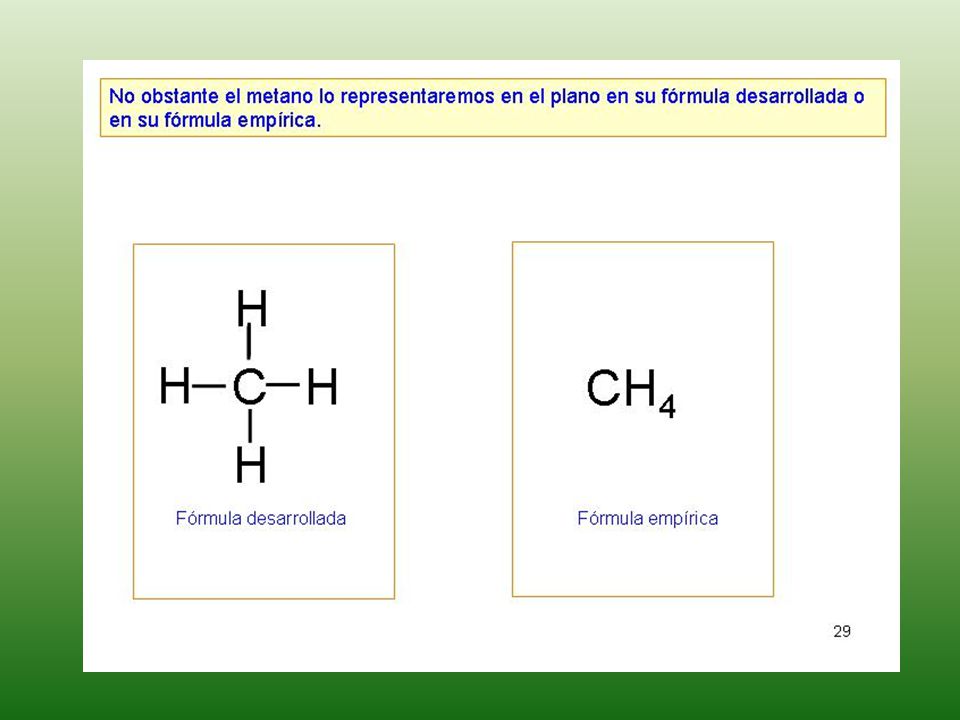Click slide page number 29
Image resolution: width=960 pixels, height=720 pixels.
pyautogui.click(x=842, y=631)
